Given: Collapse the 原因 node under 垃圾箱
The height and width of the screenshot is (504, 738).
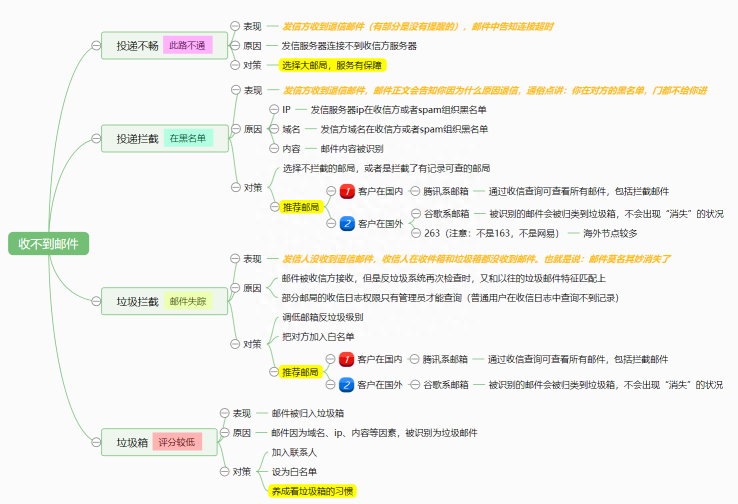Looking at the screenshot, I should 225,432.
